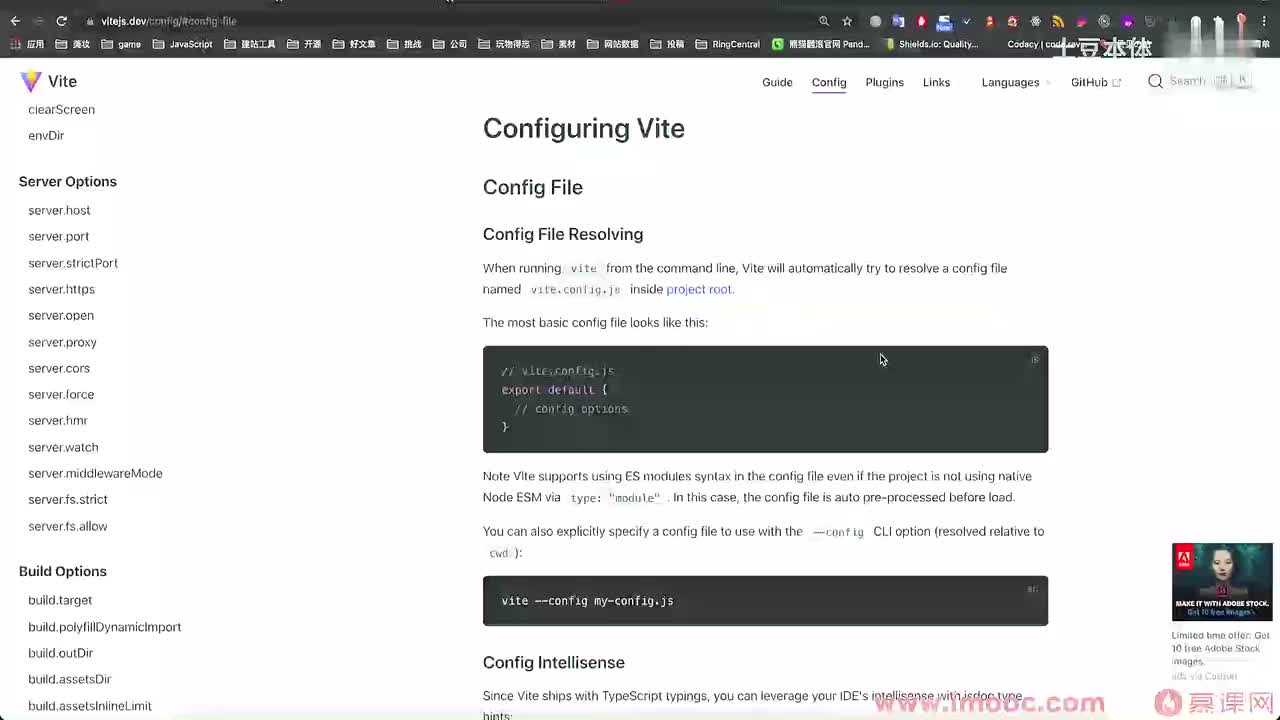
Task: Open the RSS feed extension icon
Action: click(1058, 21)
